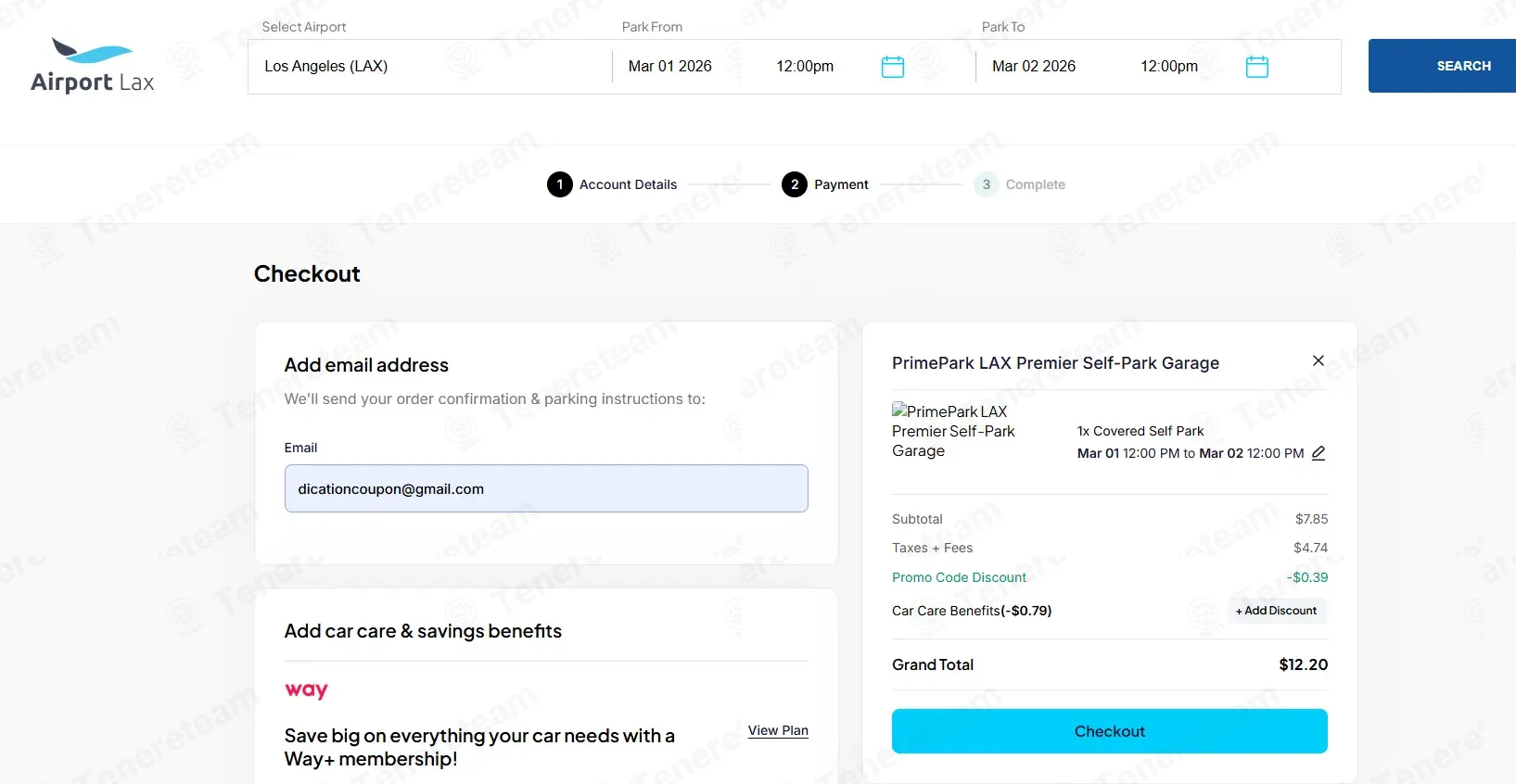
Task: Click the Add Discount button
Action: tap(1276, 611)
